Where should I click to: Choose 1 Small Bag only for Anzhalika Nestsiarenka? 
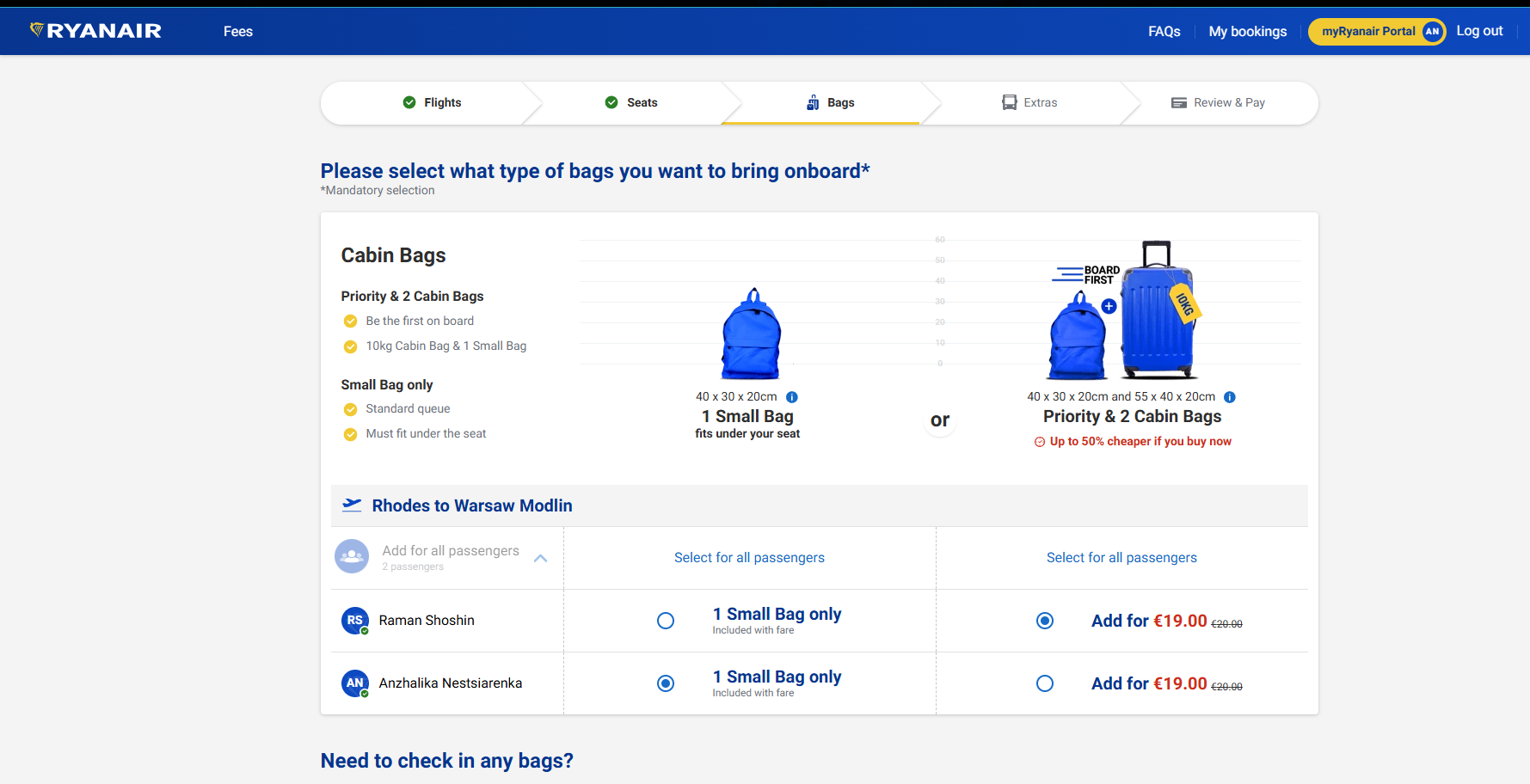[666, 683]
